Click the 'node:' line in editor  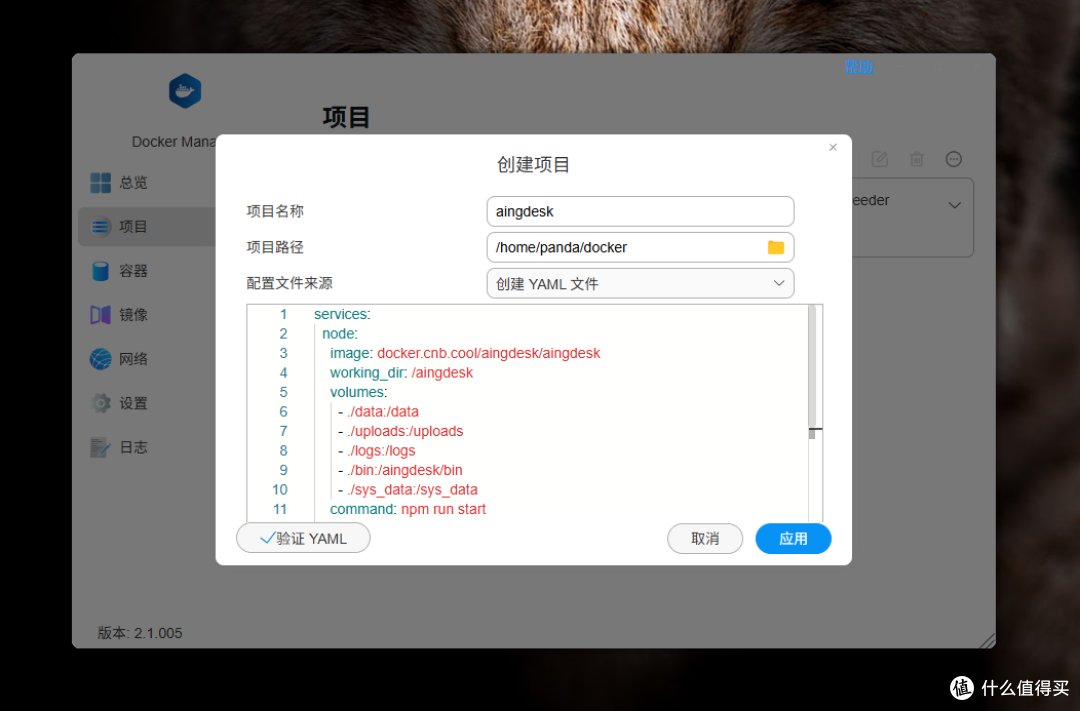(x=340, y=333)
